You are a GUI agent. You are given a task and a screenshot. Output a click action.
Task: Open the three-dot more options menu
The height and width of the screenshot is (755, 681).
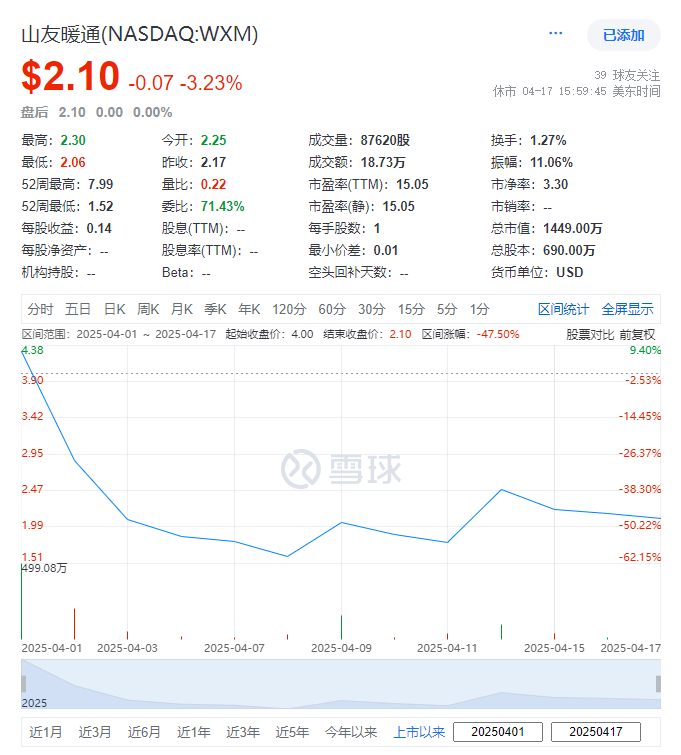555,33
